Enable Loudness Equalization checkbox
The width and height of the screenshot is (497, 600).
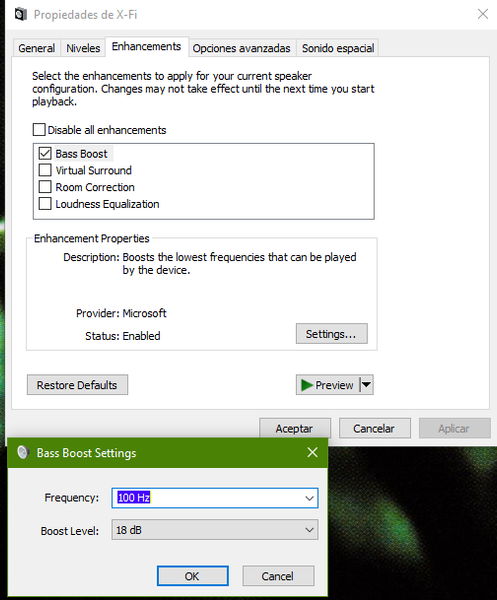pos(45,204)
